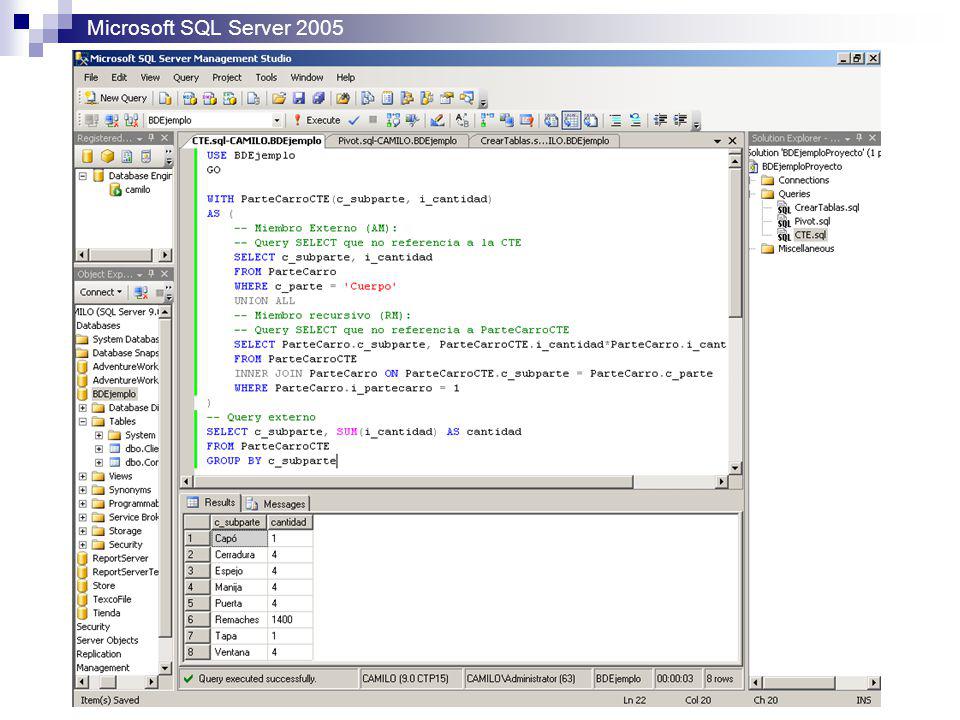Screen dimensions: 960x720
Task: Open the Query menu
Action: pos(186,77)
